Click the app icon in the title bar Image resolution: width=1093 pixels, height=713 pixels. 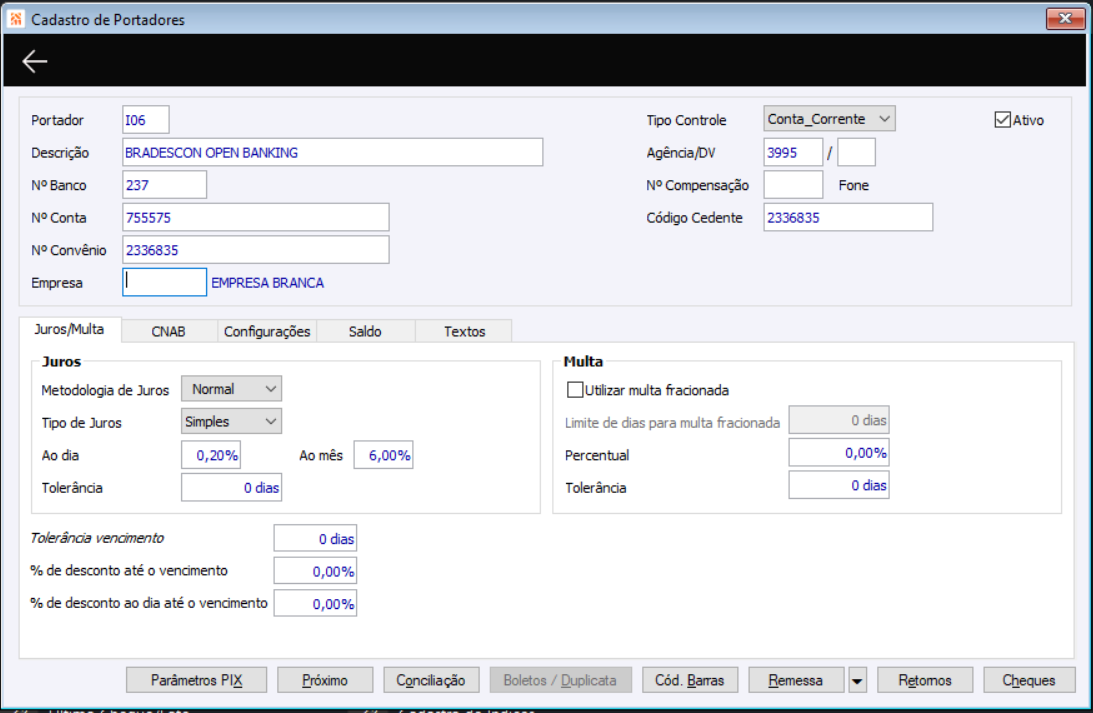[15, 19]
